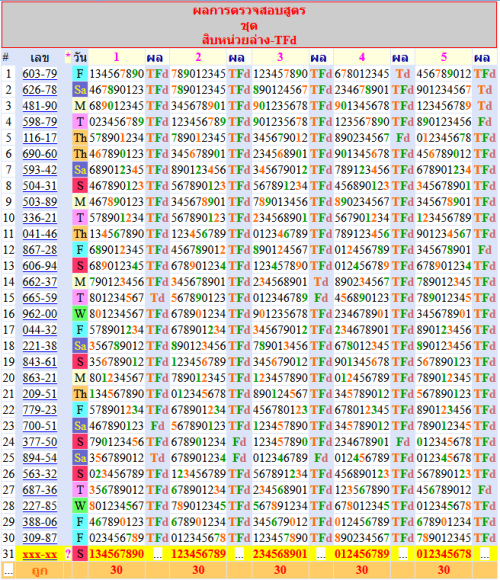Open the 700-51 number link
This screenshot has width=500, height=580.
[40, 426]
